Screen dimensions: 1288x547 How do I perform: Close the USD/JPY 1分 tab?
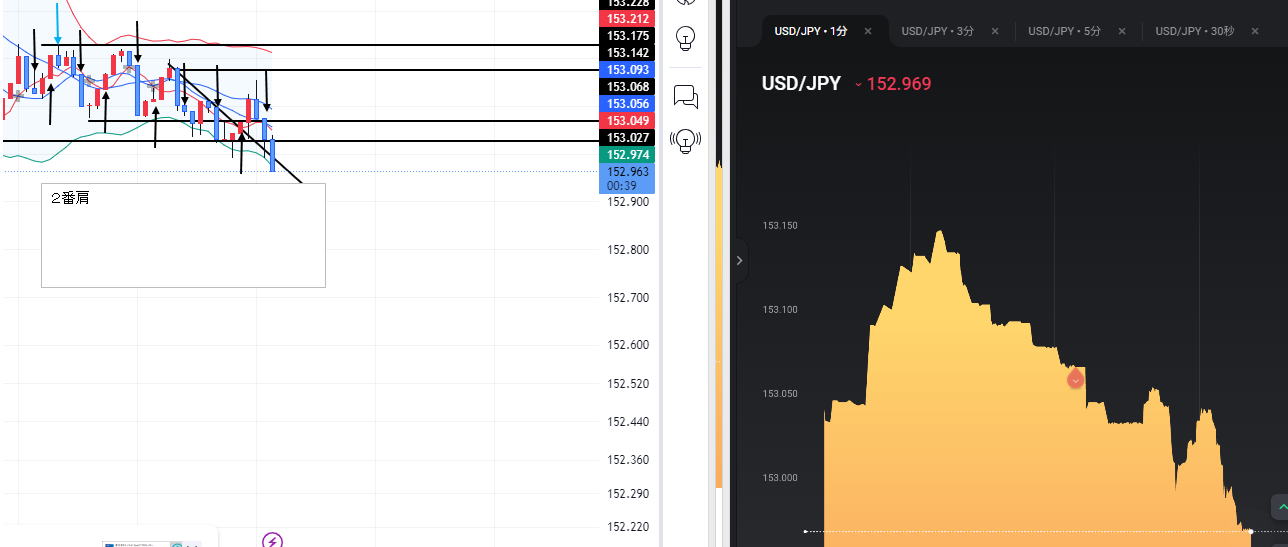(868, 31)
